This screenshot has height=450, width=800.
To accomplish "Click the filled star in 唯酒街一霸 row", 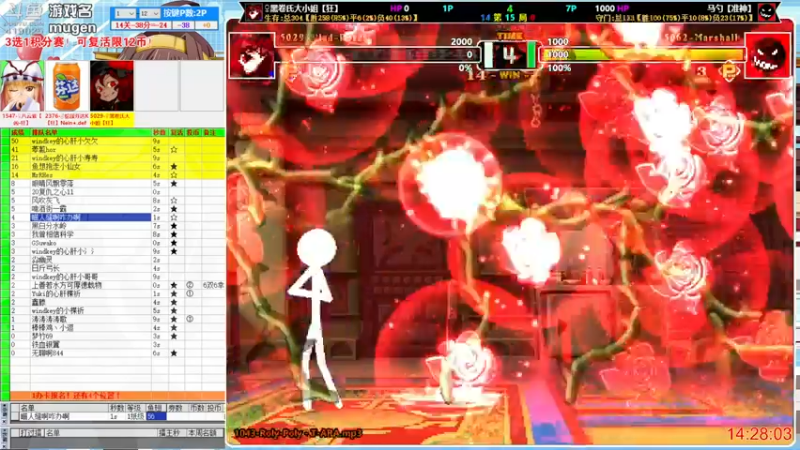I will (174, 209).
